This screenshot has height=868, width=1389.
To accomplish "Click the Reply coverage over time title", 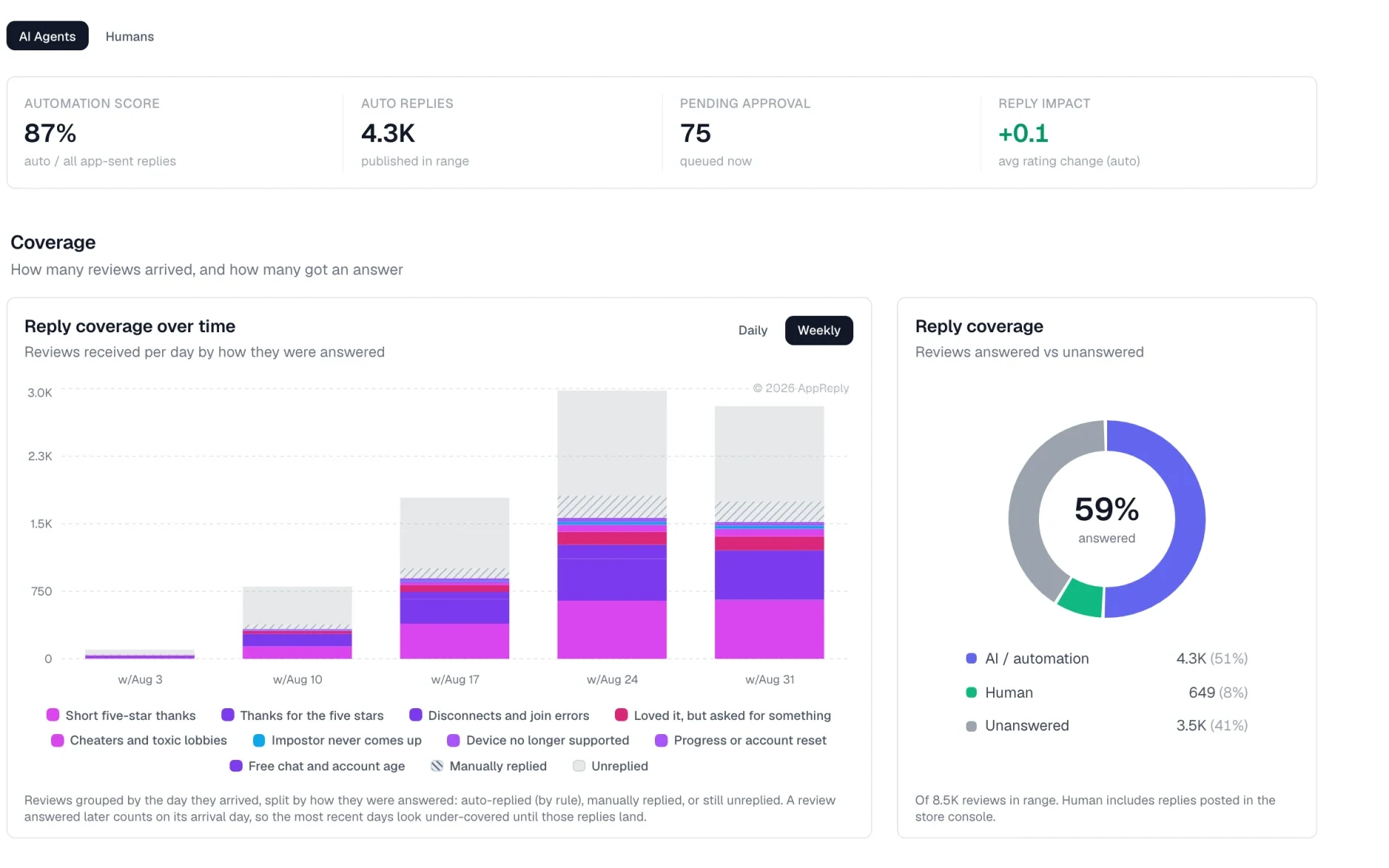I will pyautogui.click(x=130, y=326).
